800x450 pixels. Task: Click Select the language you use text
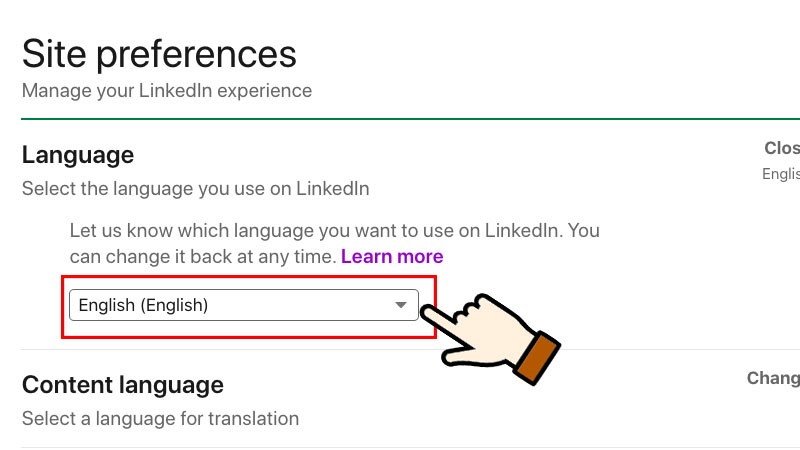point(196,188)
